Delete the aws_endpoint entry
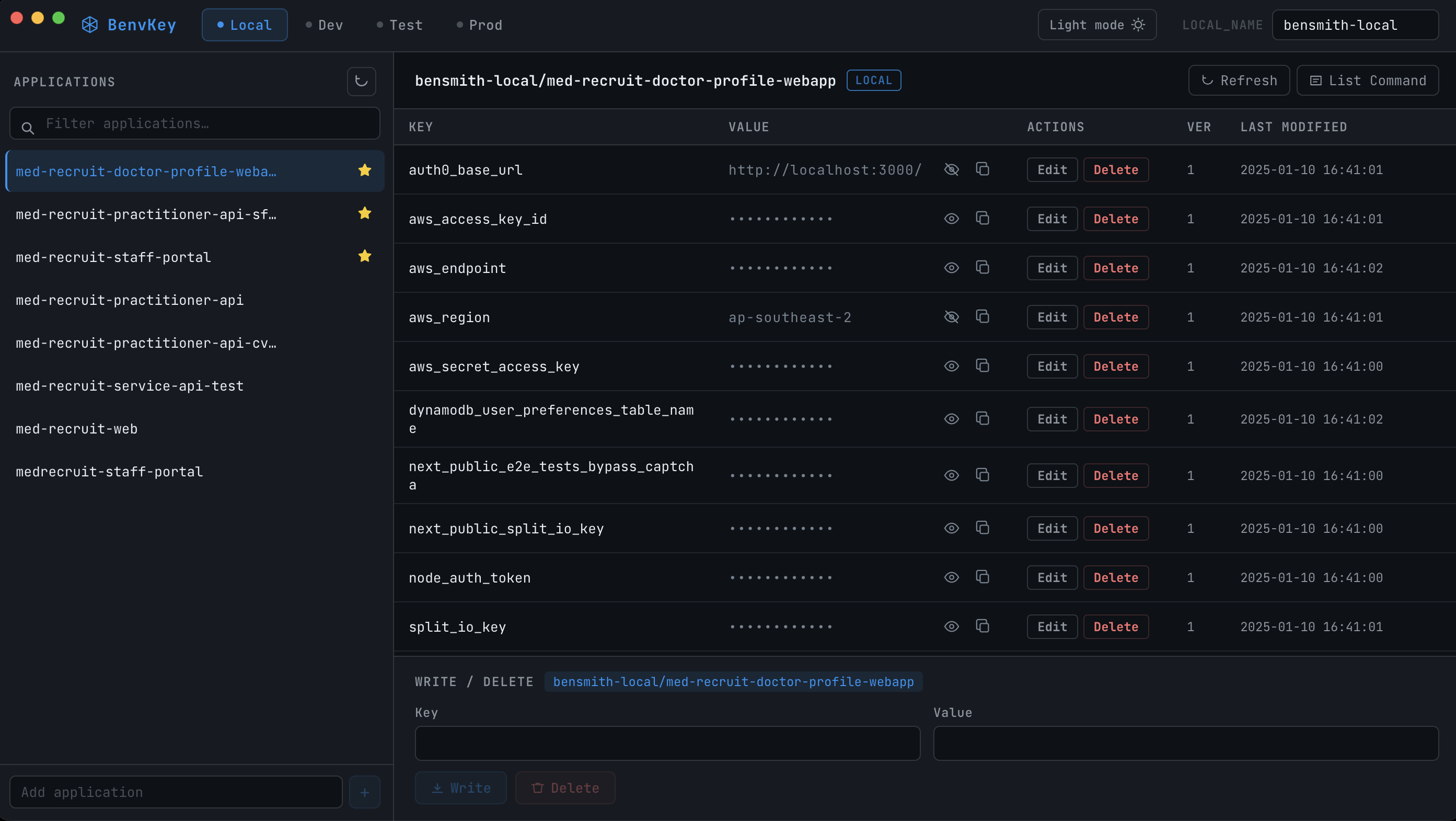Image resolution: width=1456 pixels, height=821 pixels. (1116, 268)
